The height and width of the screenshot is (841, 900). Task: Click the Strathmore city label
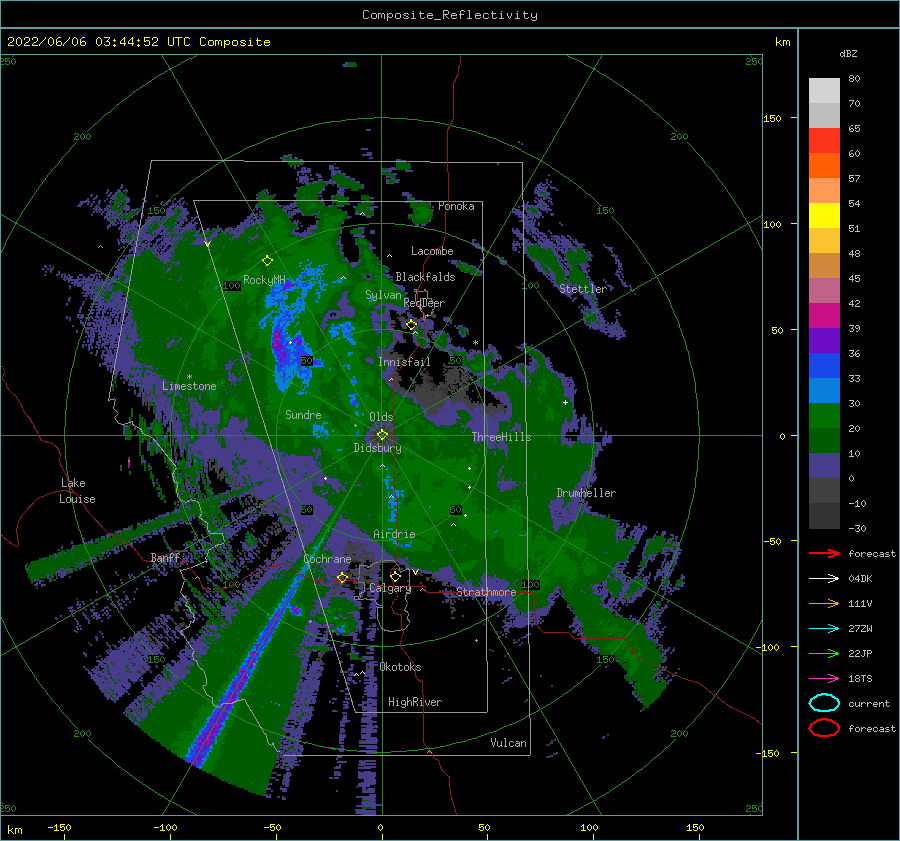pos(486,592)
